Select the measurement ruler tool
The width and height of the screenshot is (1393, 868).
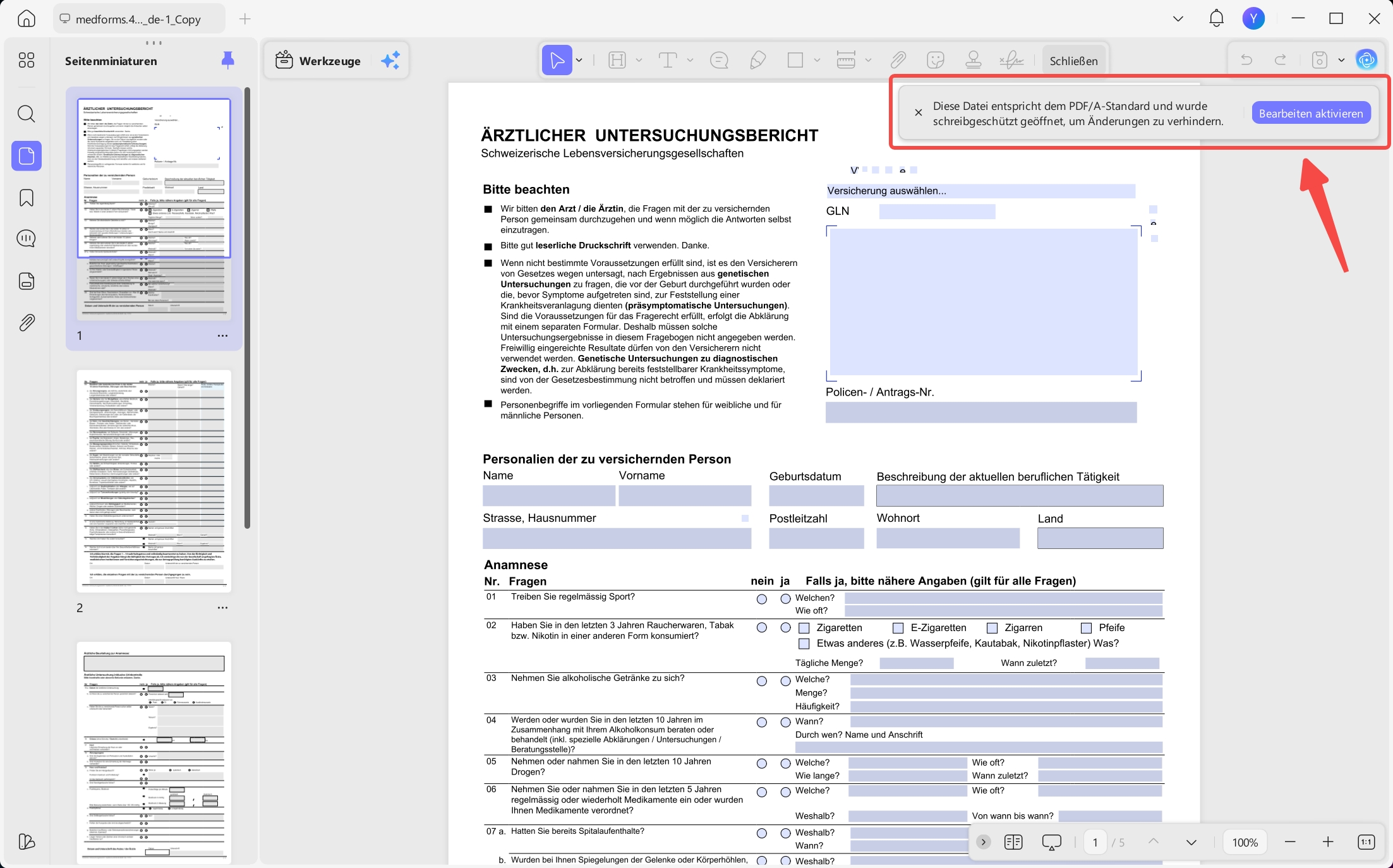coord(846,60)
